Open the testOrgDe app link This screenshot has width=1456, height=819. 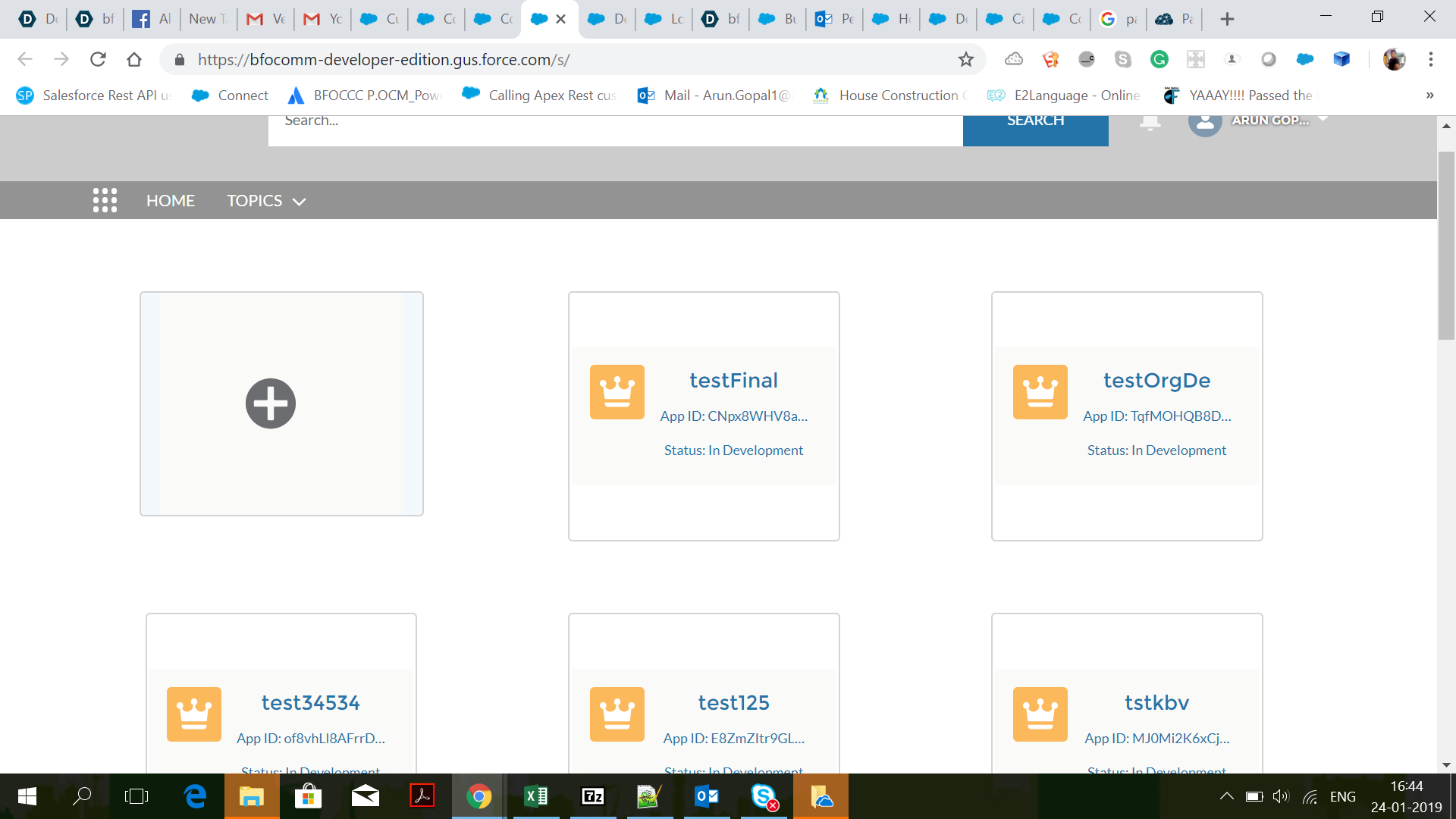(x=1156, y=380)
